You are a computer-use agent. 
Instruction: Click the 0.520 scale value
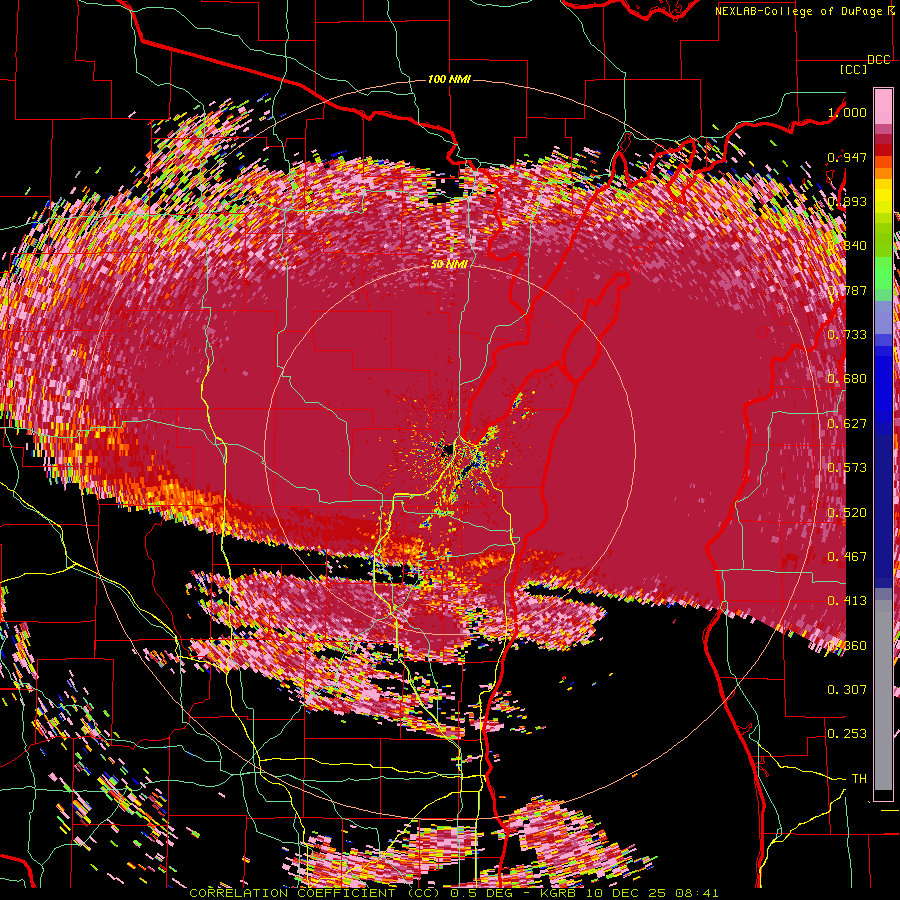click(847, 513)
